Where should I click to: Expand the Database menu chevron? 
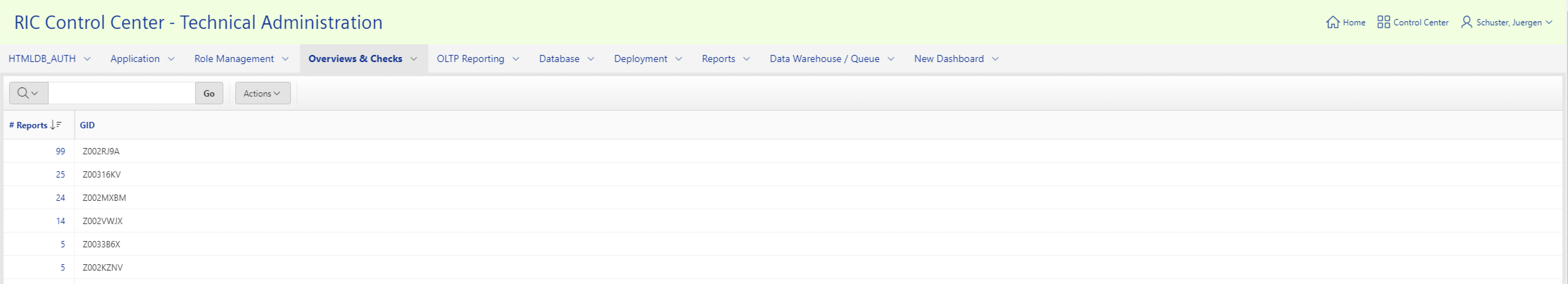[x=590, y=59]
